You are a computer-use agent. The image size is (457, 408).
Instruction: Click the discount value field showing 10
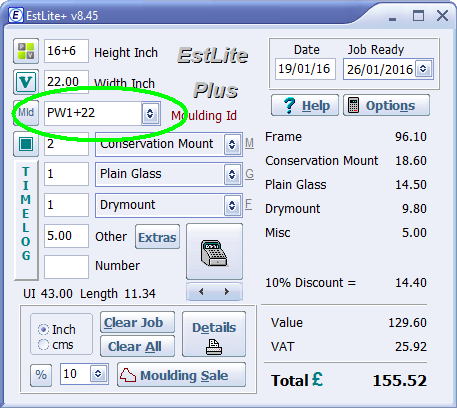75,374
